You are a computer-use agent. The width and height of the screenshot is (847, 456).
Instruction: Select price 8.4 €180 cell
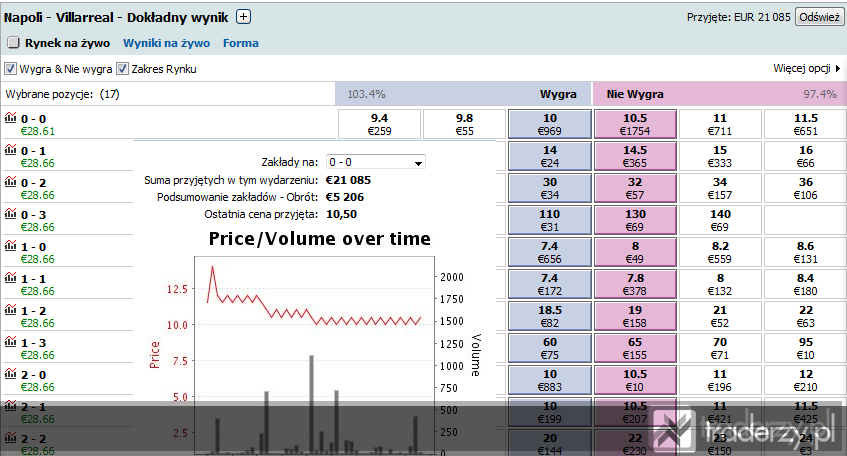click(805, 284)
